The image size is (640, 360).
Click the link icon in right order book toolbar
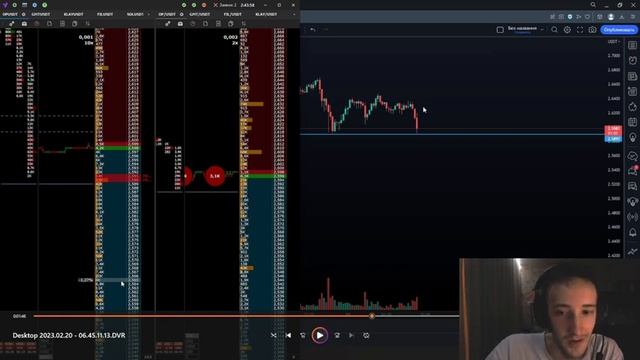point(168,24)
